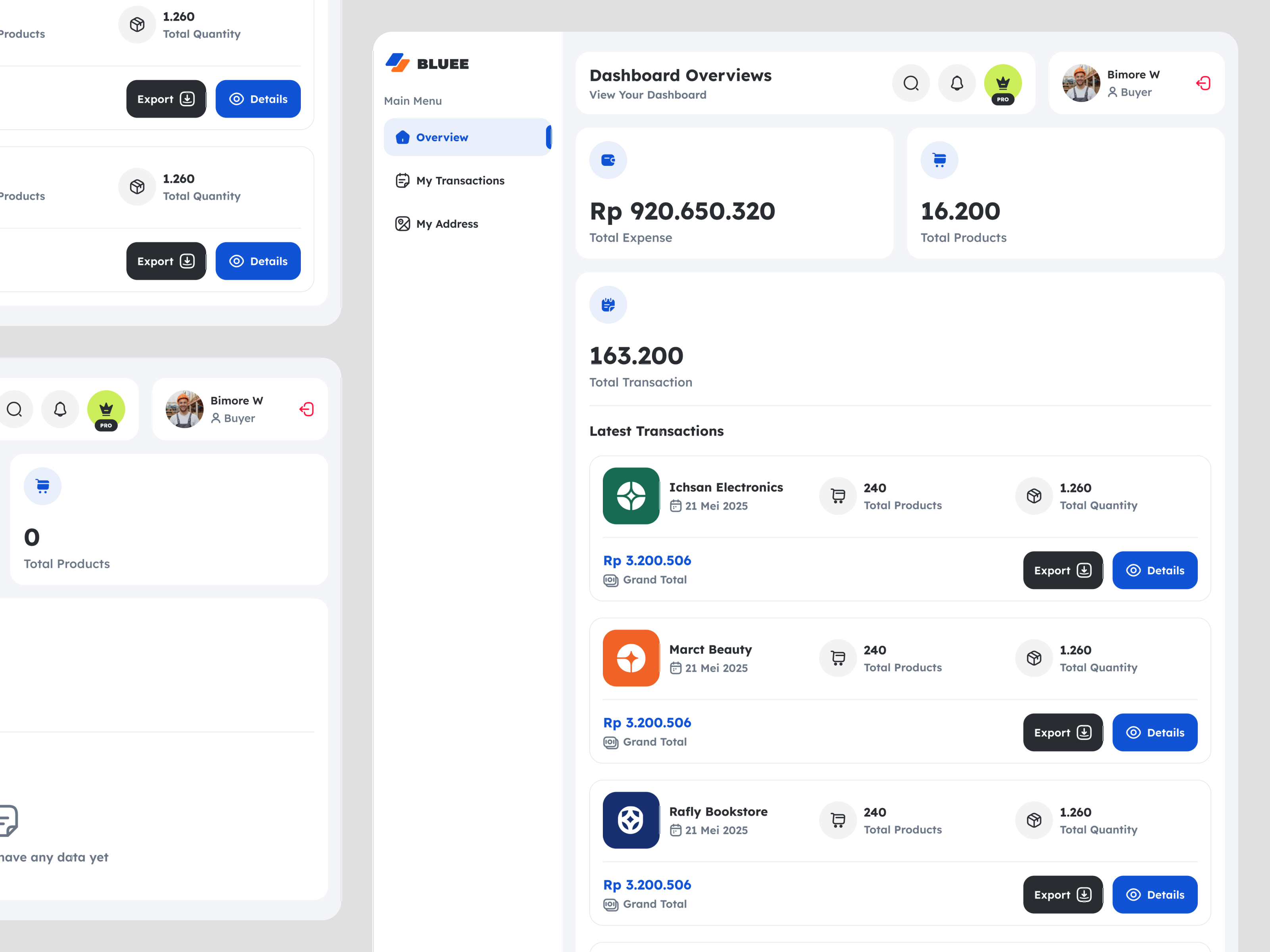This screenshot has width=1270, height=952.
Task: Click the second Details button in upper-left panel
Action: point(258,261)
